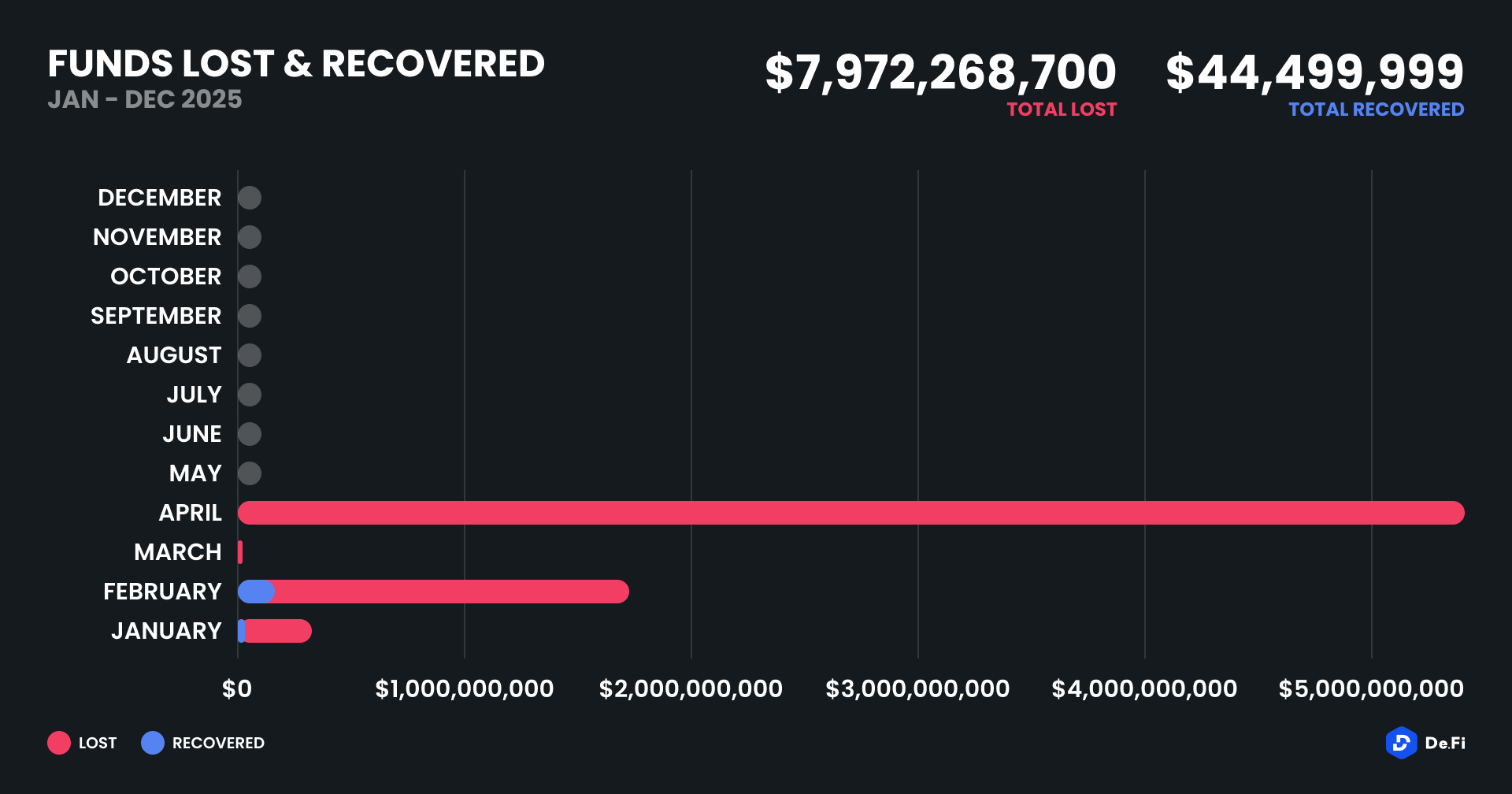Click the red February lost bar

click(450, 592)
